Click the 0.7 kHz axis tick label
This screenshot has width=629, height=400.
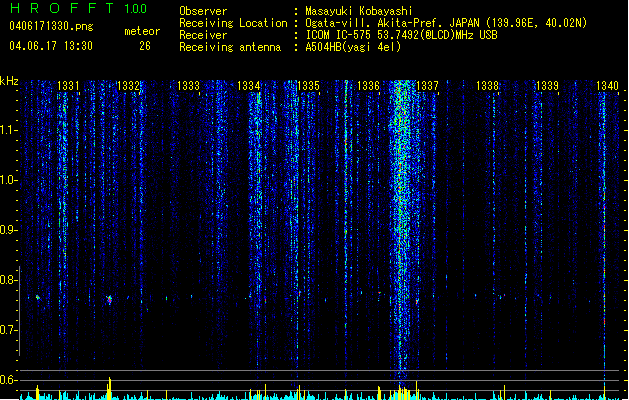8,330
